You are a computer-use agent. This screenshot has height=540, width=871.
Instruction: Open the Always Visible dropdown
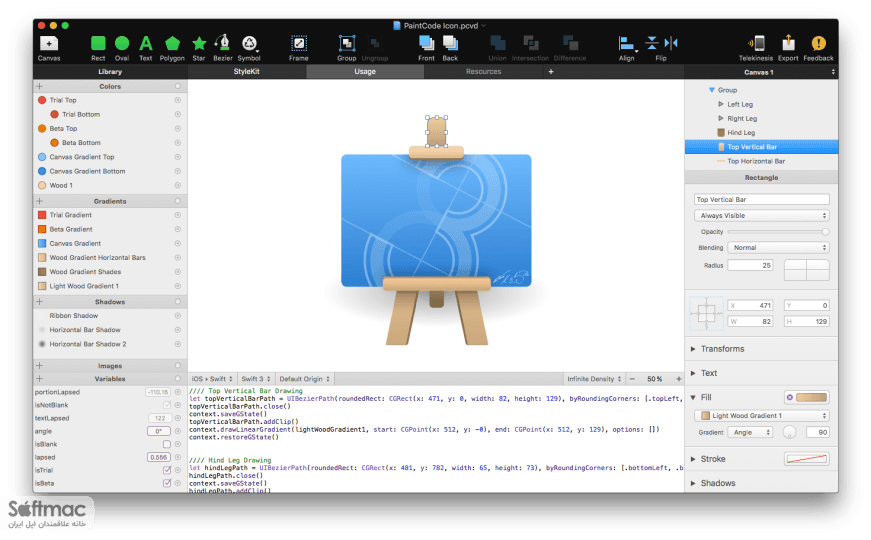[x=762, y=215]
